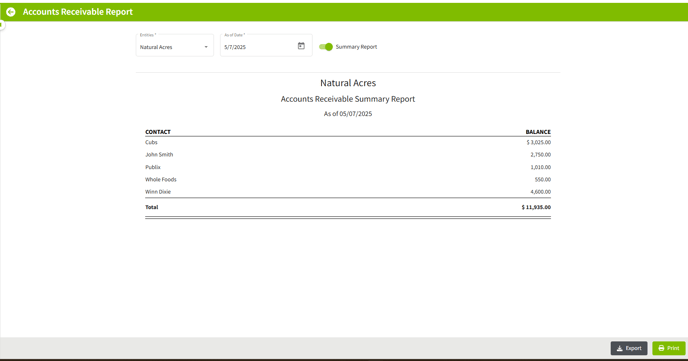
Task: Click the CONTACT column header
Action: pos(158,132)
